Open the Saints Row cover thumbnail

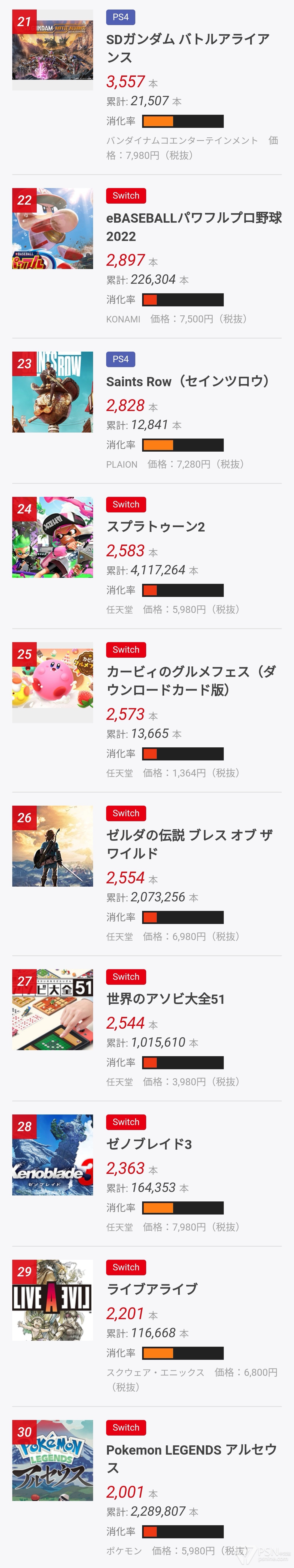[x=53, y=392]
